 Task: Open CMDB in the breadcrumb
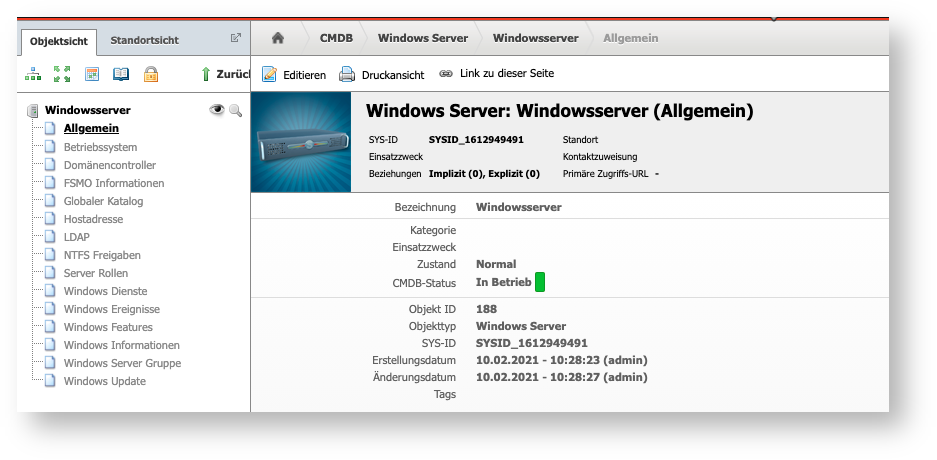pyautogui.click(x=336, y=38)
